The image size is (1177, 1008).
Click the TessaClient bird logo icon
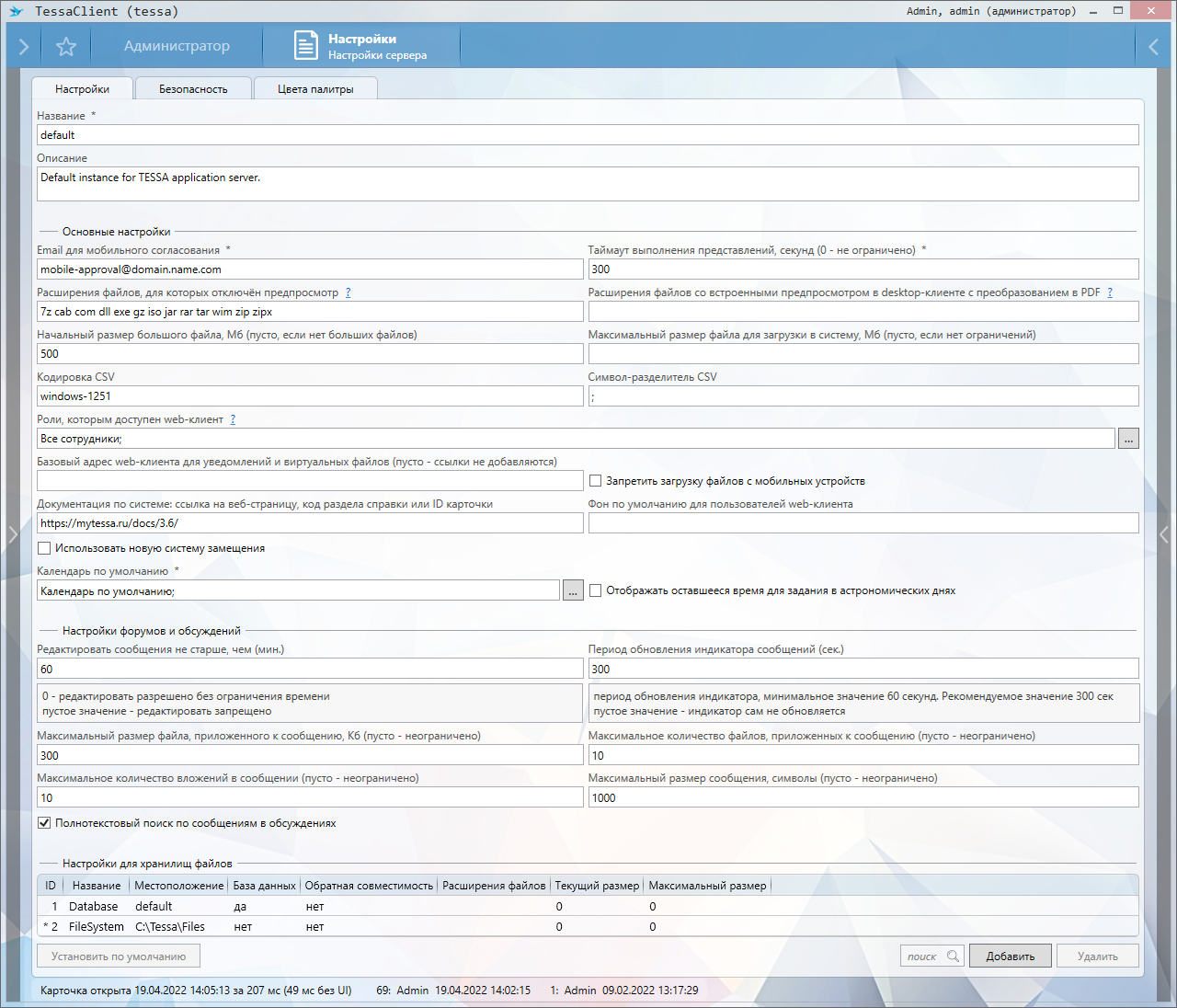pos(16,11)
